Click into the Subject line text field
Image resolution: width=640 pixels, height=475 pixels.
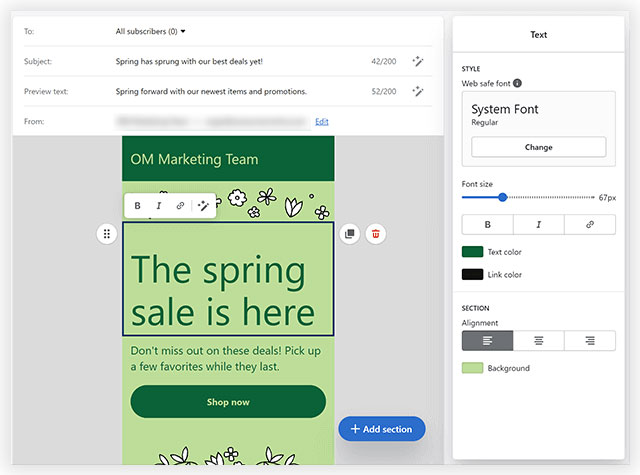tap(189, 61)
